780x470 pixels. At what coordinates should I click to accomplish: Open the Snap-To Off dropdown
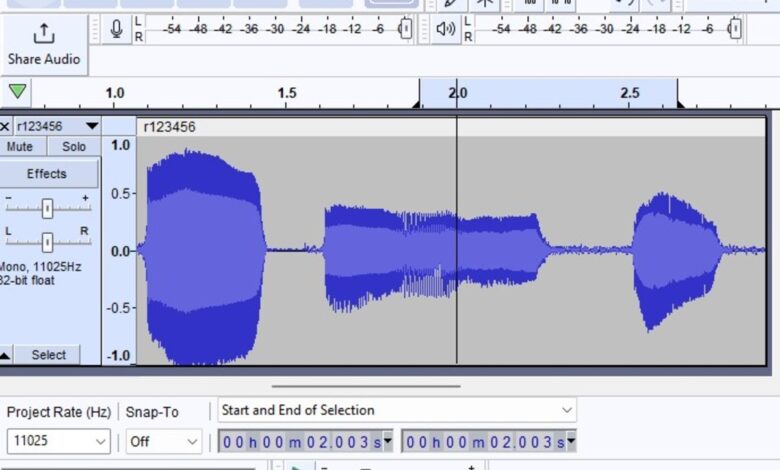[164, 441]
